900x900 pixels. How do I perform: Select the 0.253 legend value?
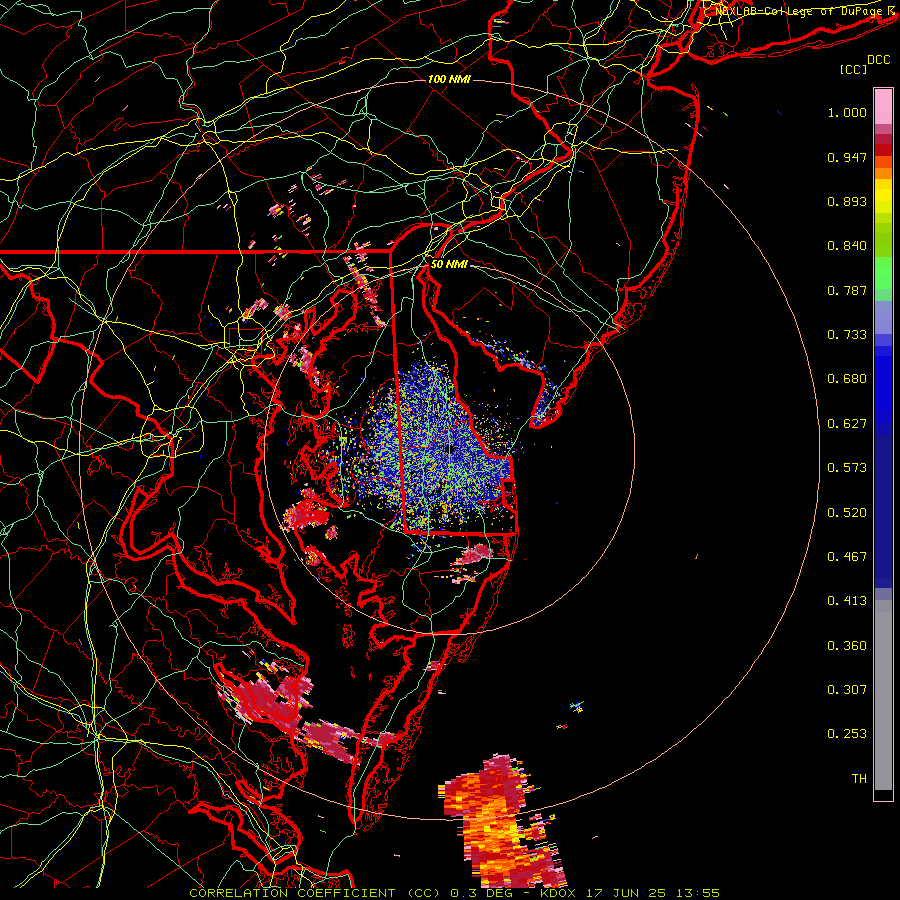[847, 734]
